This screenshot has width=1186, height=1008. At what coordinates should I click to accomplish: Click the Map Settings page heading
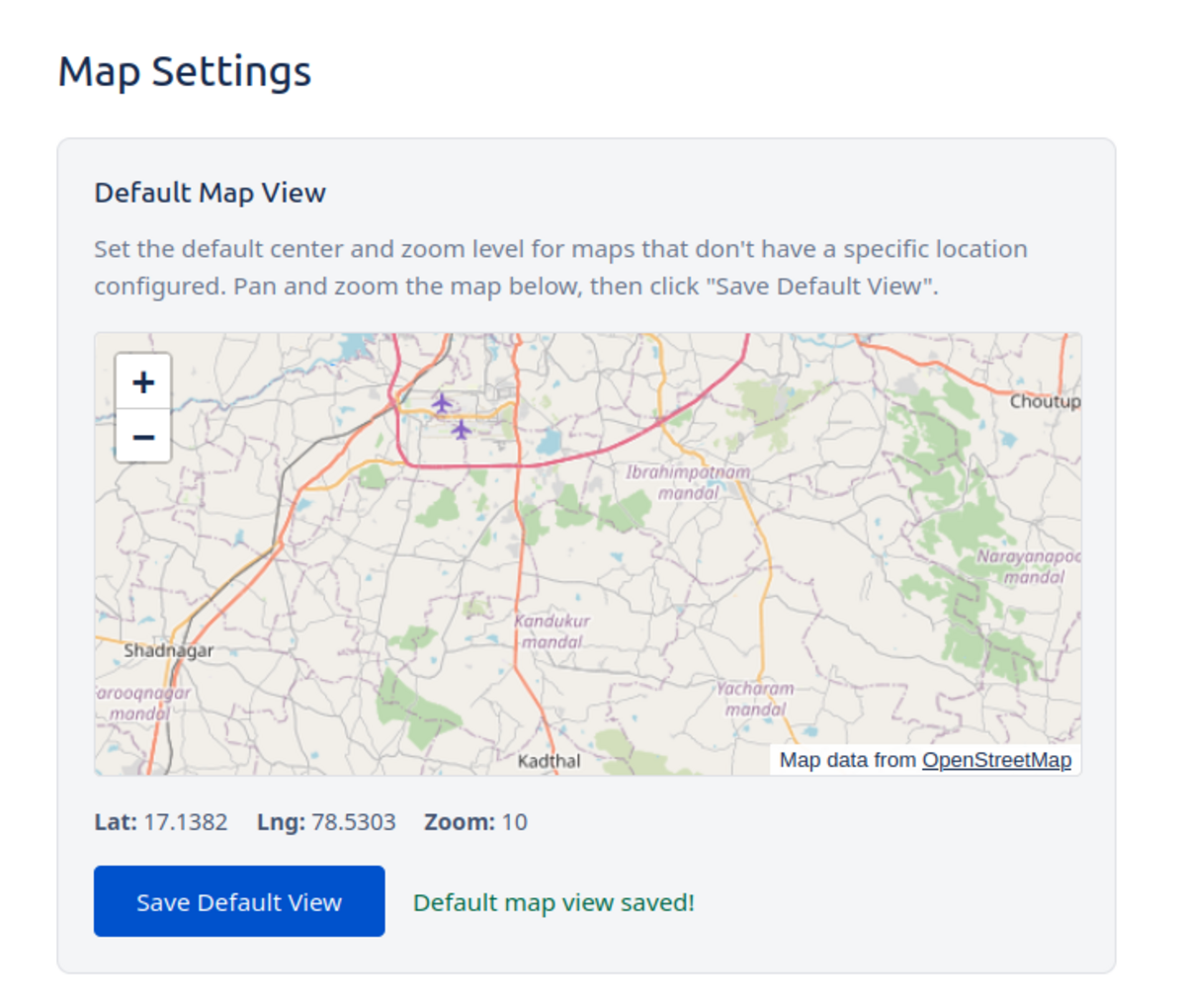click(185, 70)
